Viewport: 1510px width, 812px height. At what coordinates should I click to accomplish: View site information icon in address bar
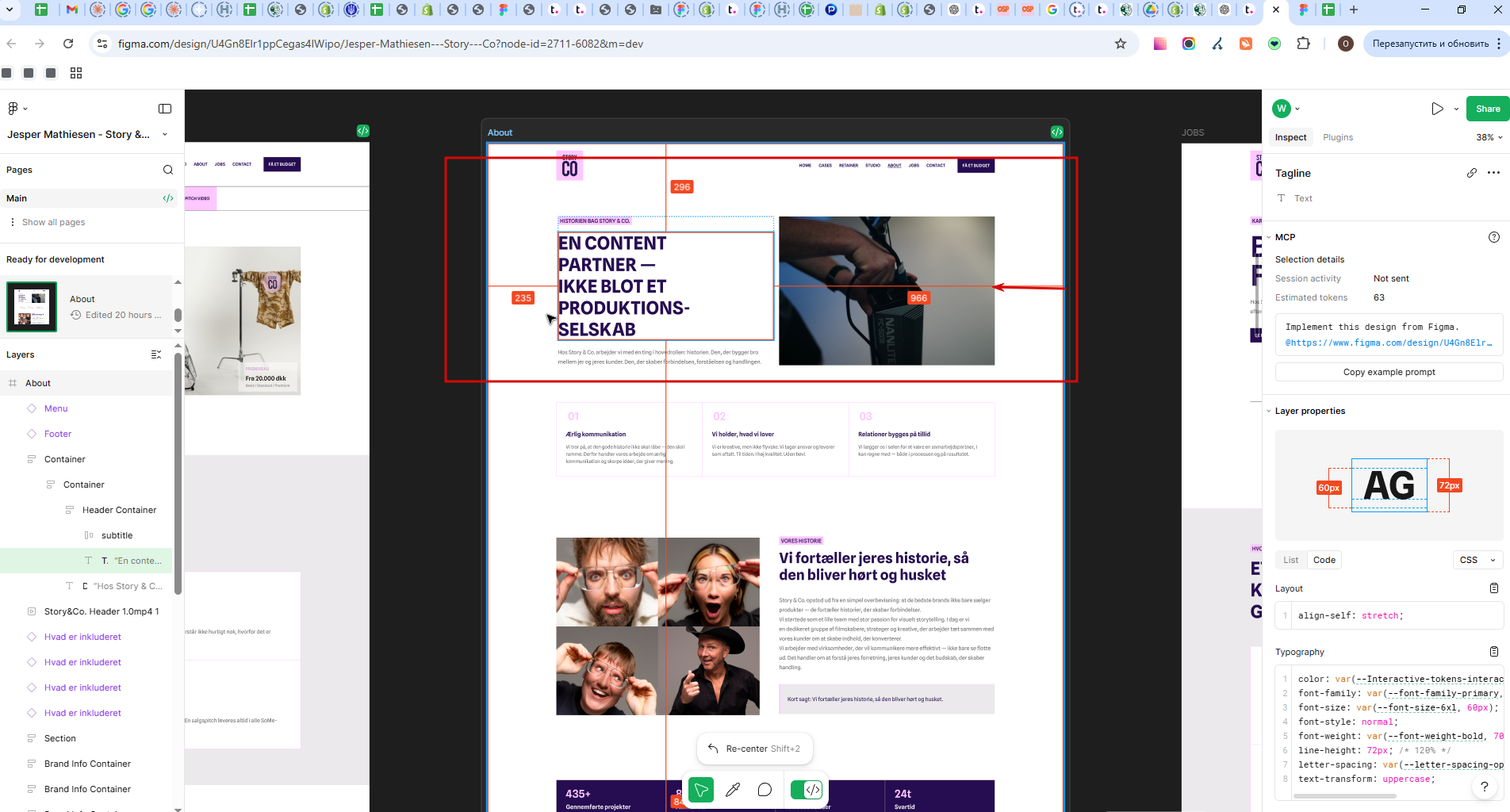[102, 44]
